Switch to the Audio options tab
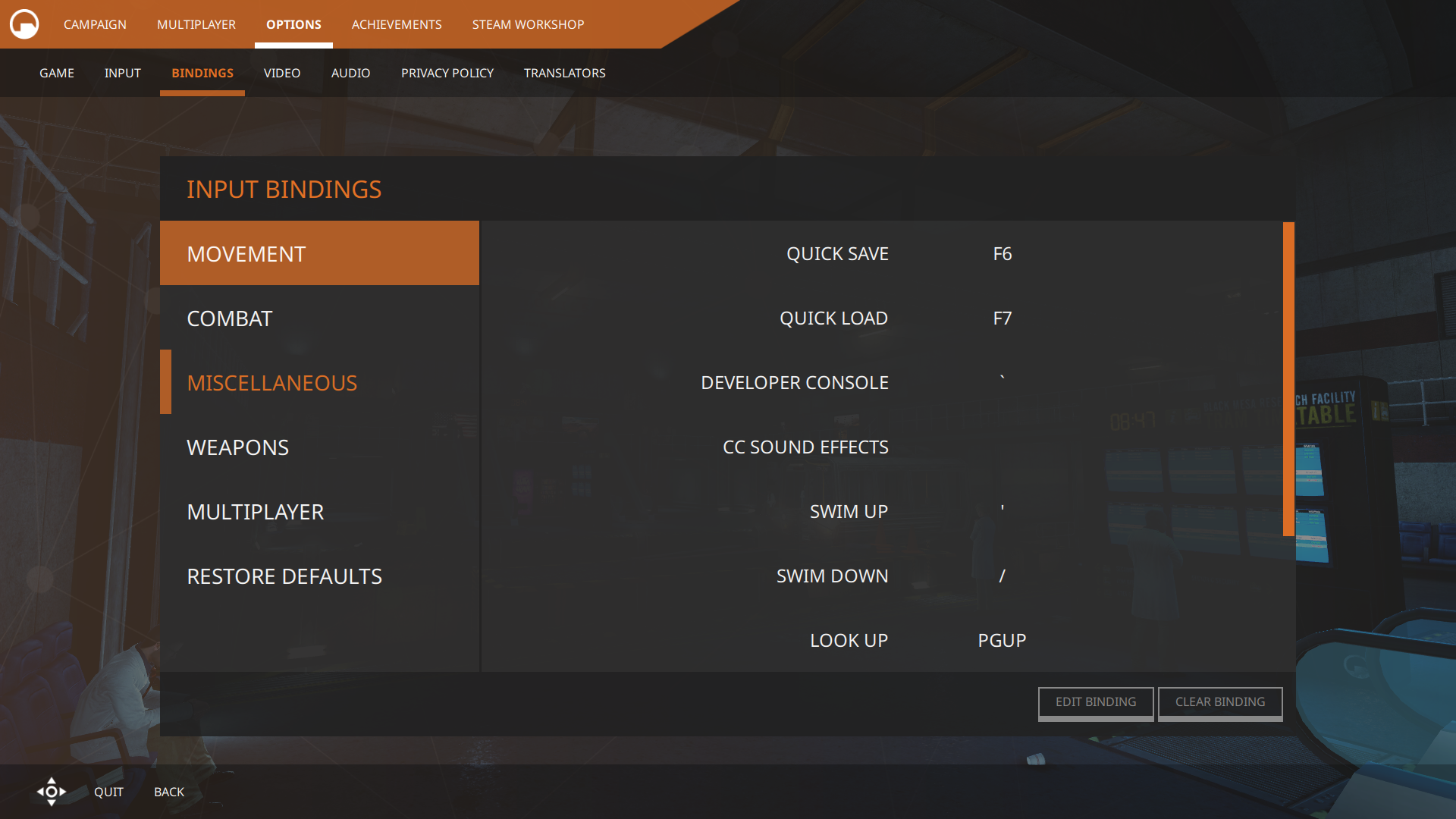Viewport: 1456px width, 819px height. (x=350, y=73)
